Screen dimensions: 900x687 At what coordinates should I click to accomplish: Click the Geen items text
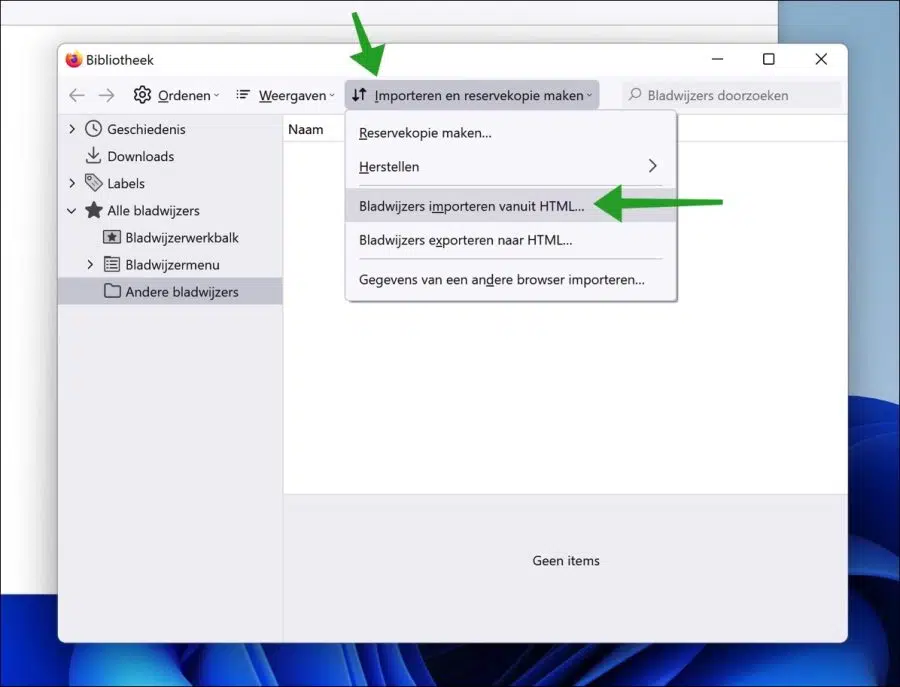pyautogui.click(x=566, y=561)
